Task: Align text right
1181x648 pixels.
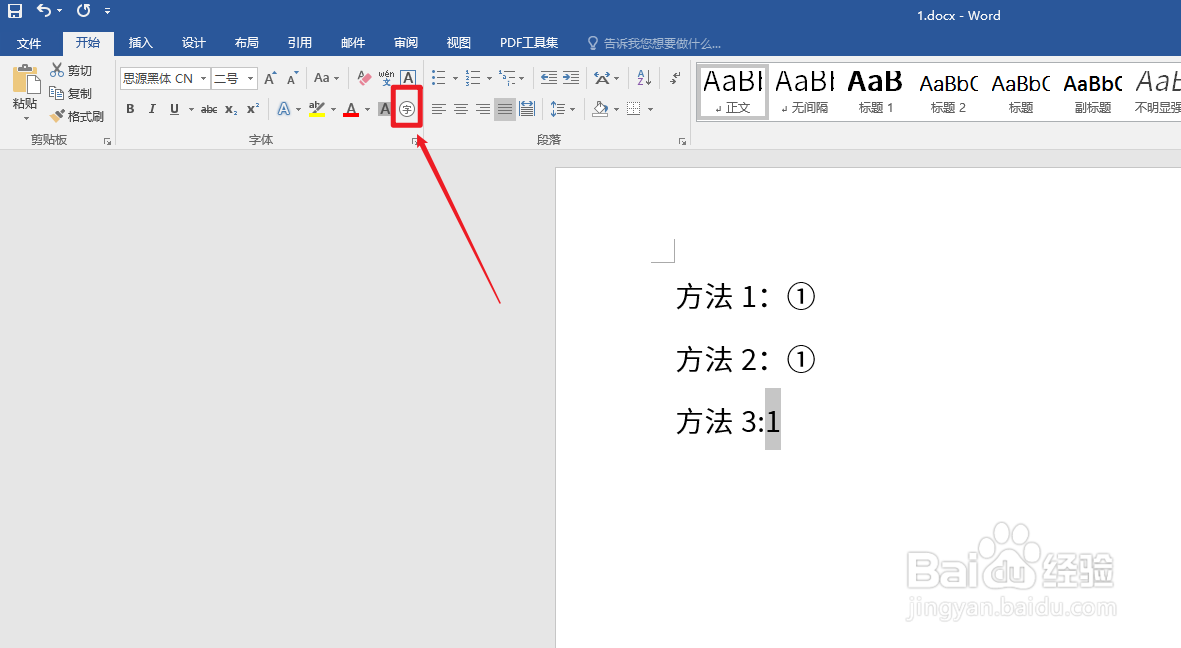Action: tap(483, 109)
